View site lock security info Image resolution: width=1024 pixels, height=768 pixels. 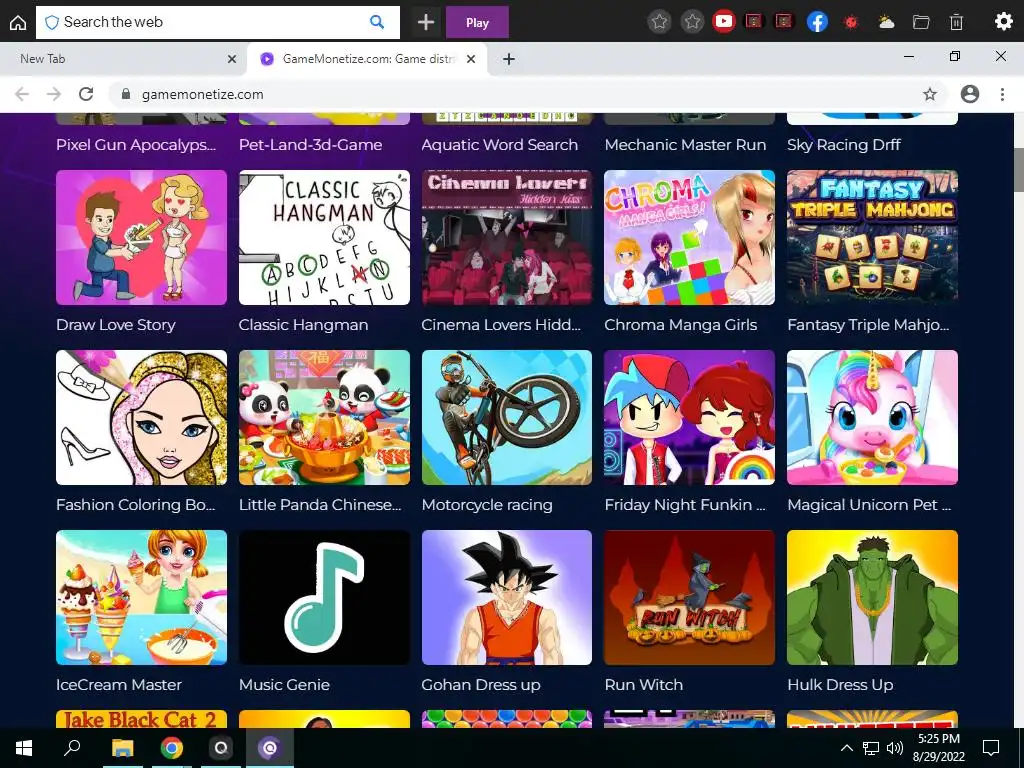(x=125, y=94)
